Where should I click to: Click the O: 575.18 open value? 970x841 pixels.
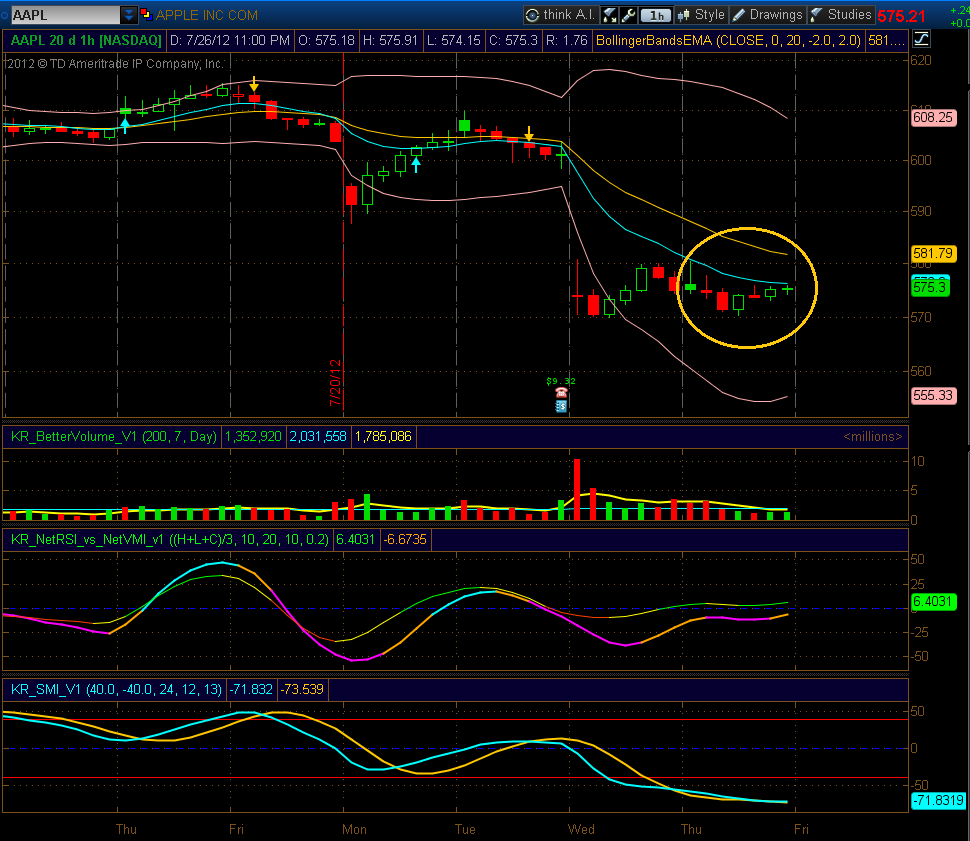[326, 41]
